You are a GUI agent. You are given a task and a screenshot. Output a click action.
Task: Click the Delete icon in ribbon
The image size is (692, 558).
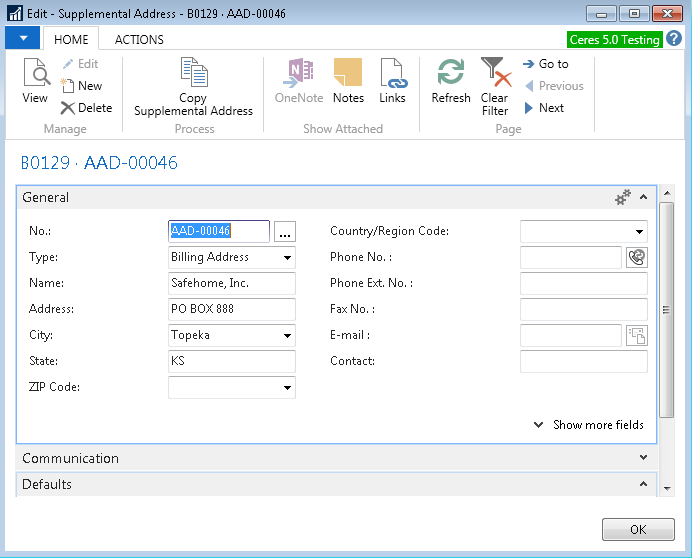click(x=68, y=108)
